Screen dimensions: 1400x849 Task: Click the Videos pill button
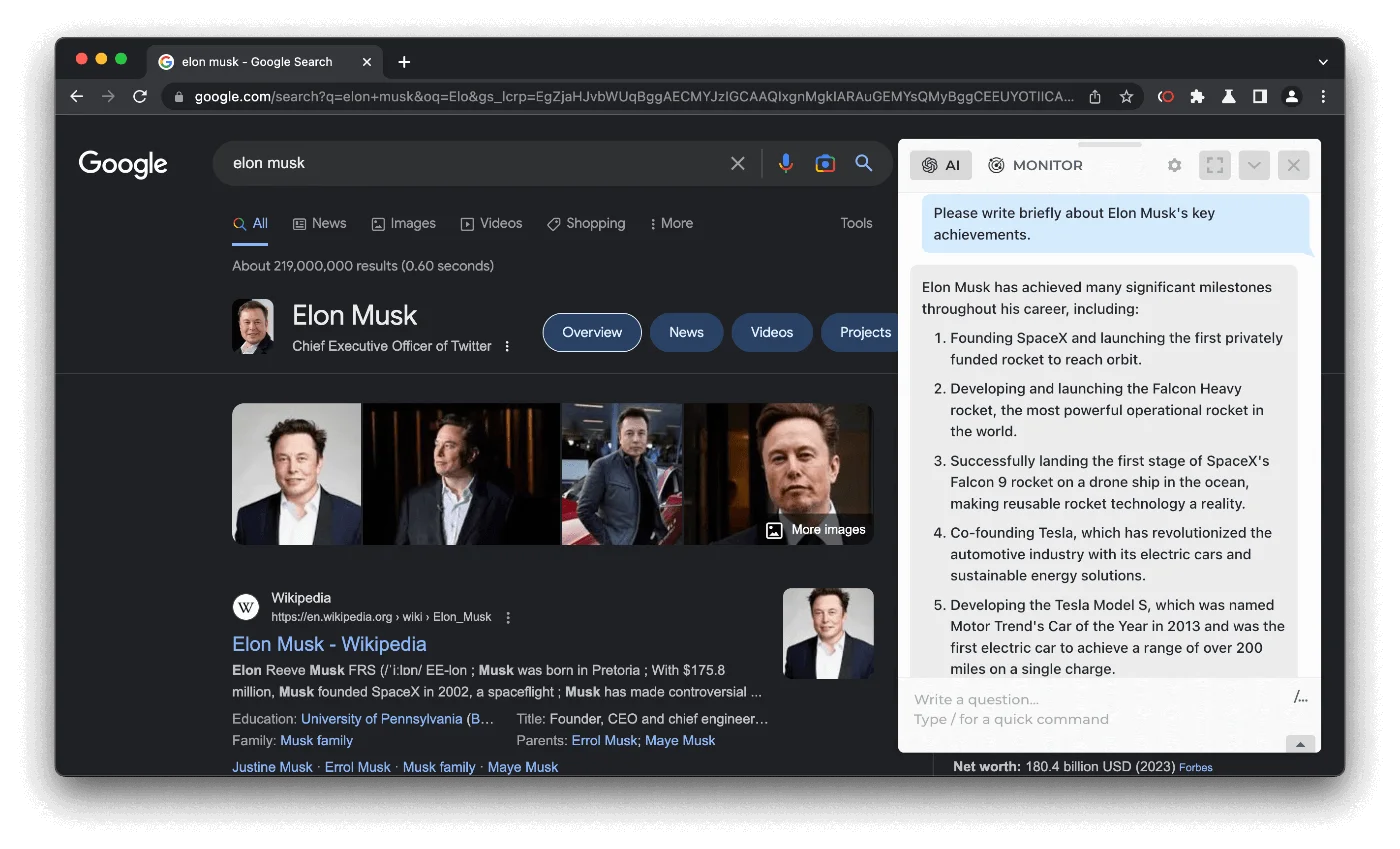tap(771, 332)
